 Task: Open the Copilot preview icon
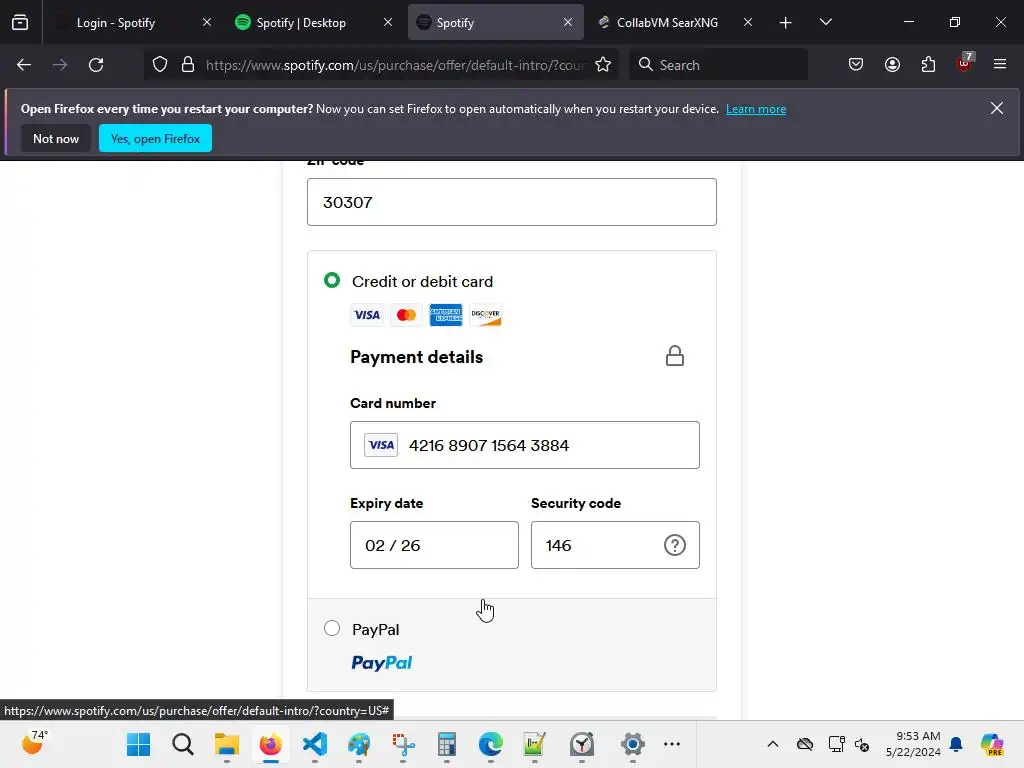point(992,744)
